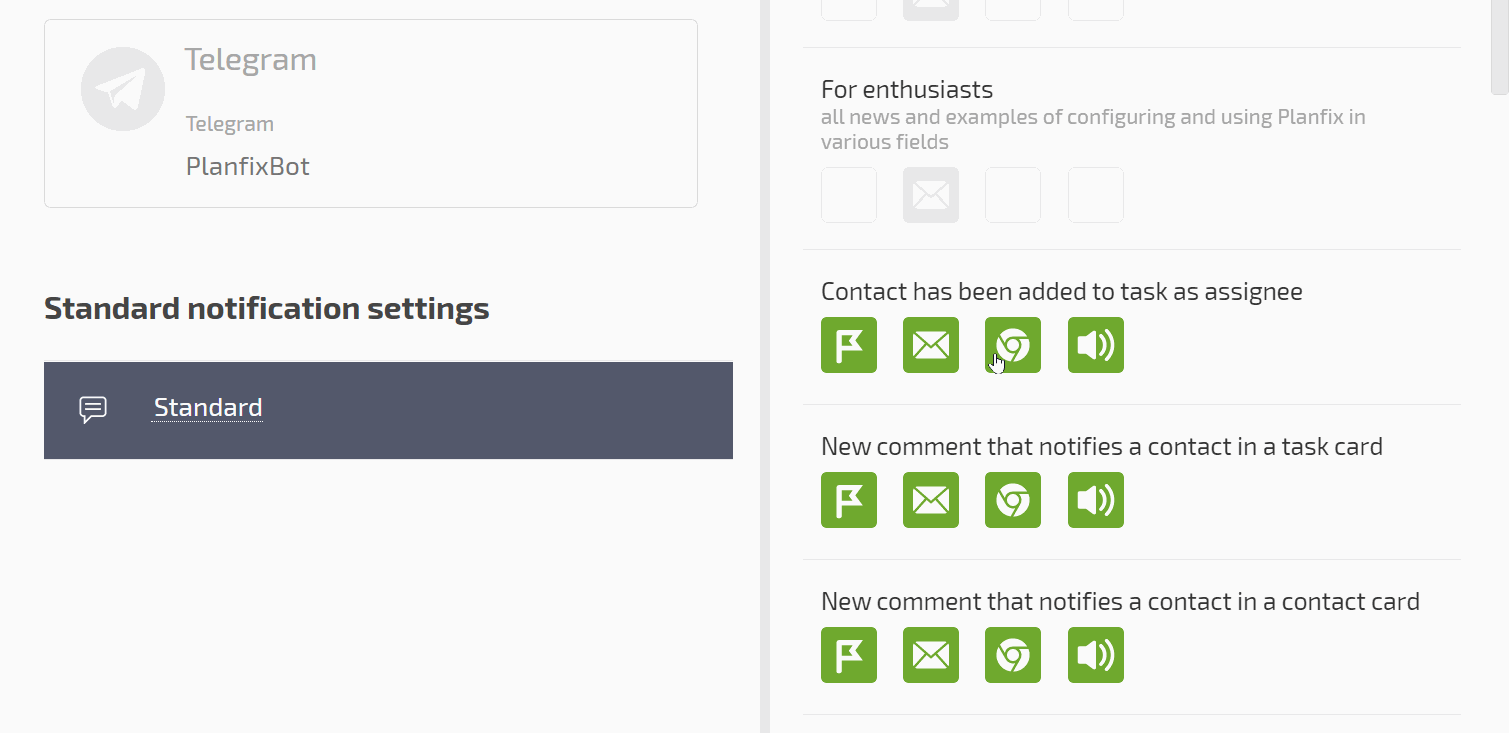1509x733 pixels.
Task: Toggle email notification for assignee added
Action: 931,345
